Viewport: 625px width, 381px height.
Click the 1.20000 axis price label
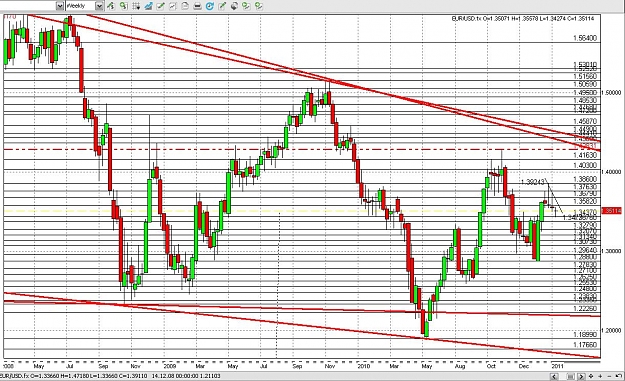[x=612, y=330]
